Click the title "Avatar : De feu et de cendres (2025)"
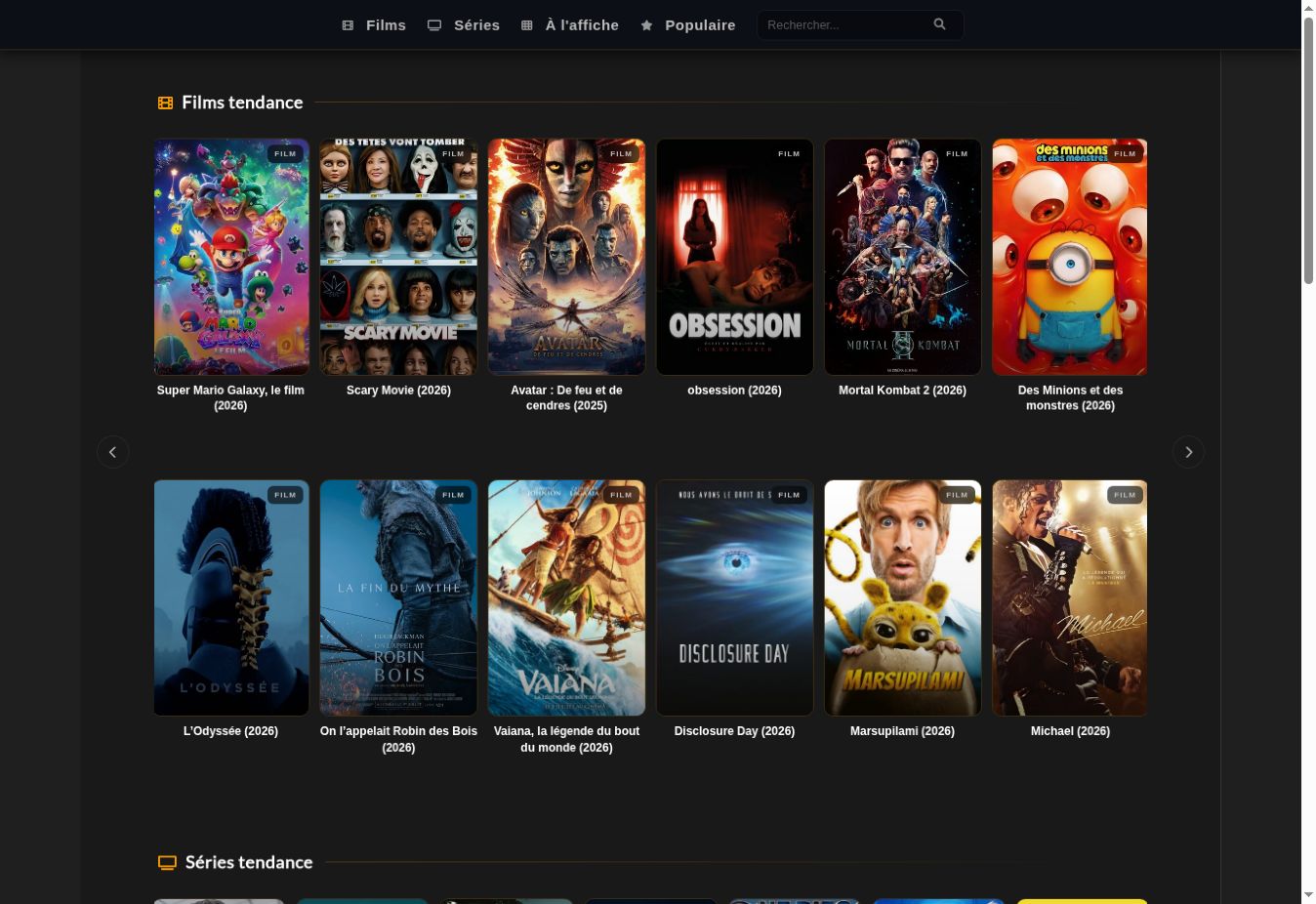The image size is (1316, 904). [567, 398]
